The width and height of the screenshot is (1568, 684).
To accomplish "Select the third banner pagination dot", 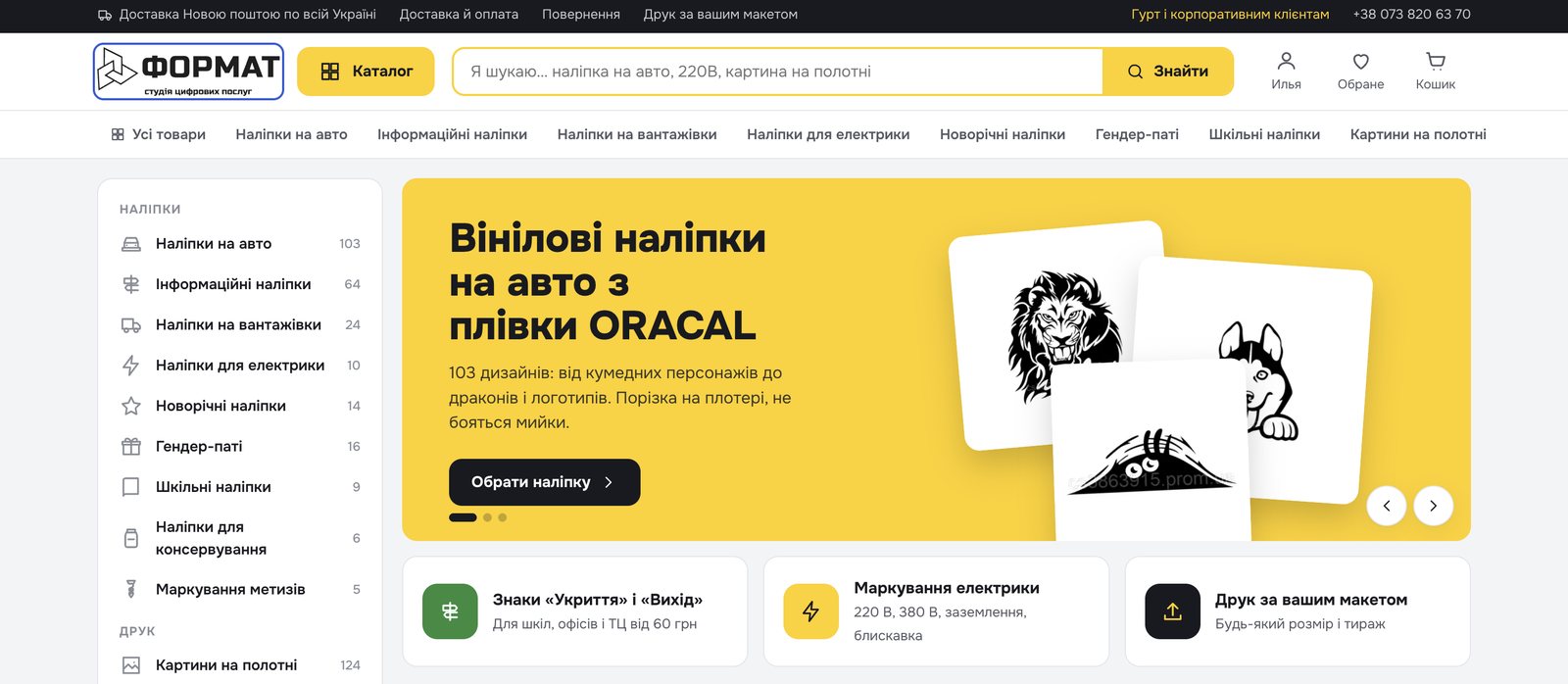I will click(x=502, y=517).
